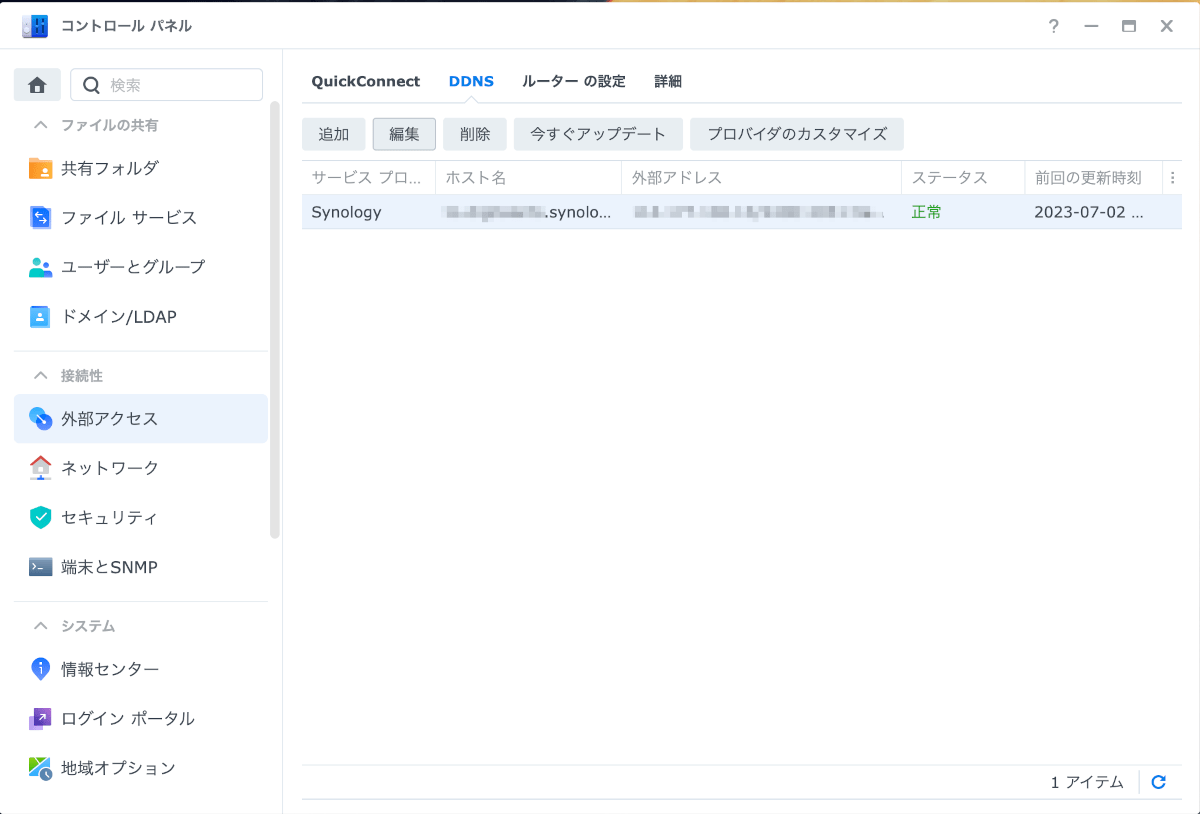Open the 情報センター info icon
This screenshot has width=1200, height=814.
click(40, 669)
